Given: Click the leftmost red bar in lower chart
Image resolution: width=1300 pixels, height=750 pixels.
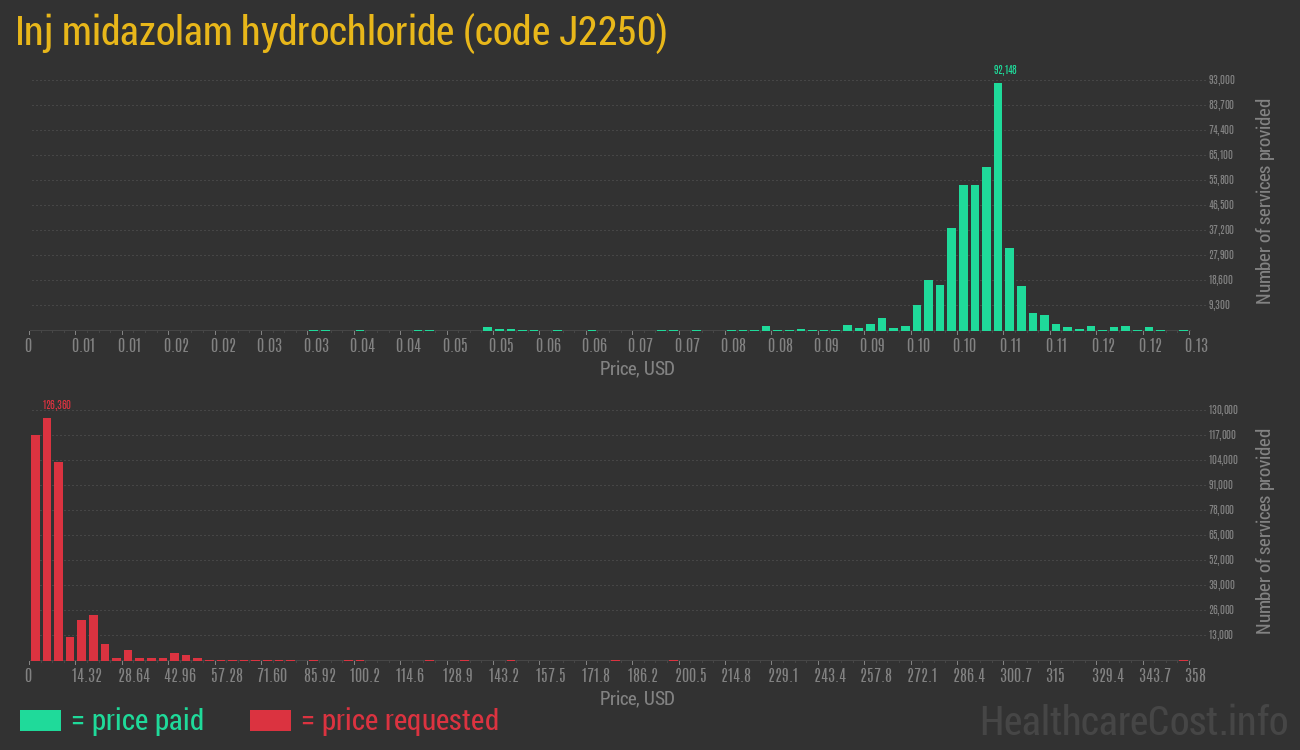Looking at the screenshot, I should click(x=35, y=547).
